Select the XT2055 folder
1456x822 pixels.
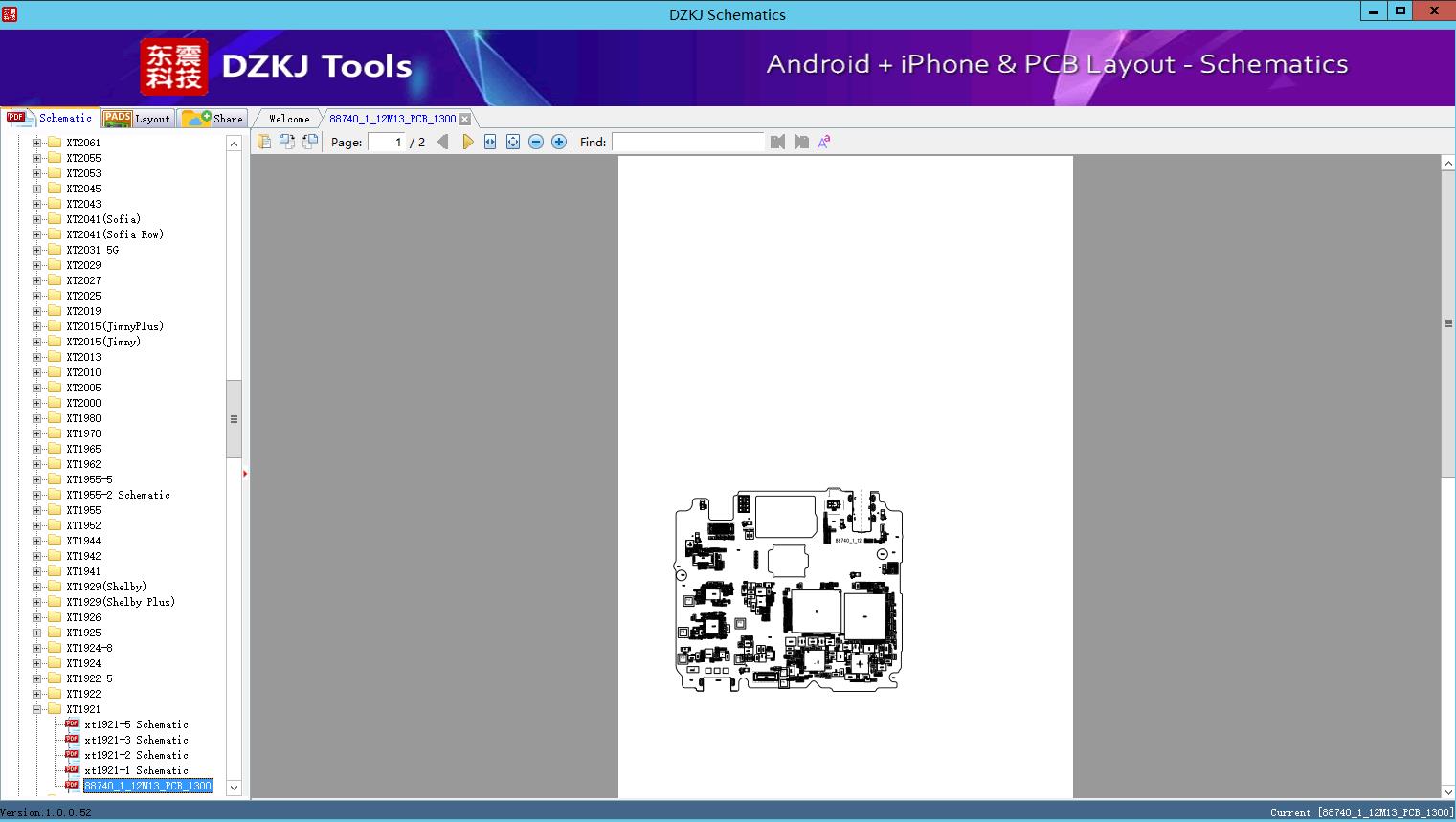click(x=83, y=158)
